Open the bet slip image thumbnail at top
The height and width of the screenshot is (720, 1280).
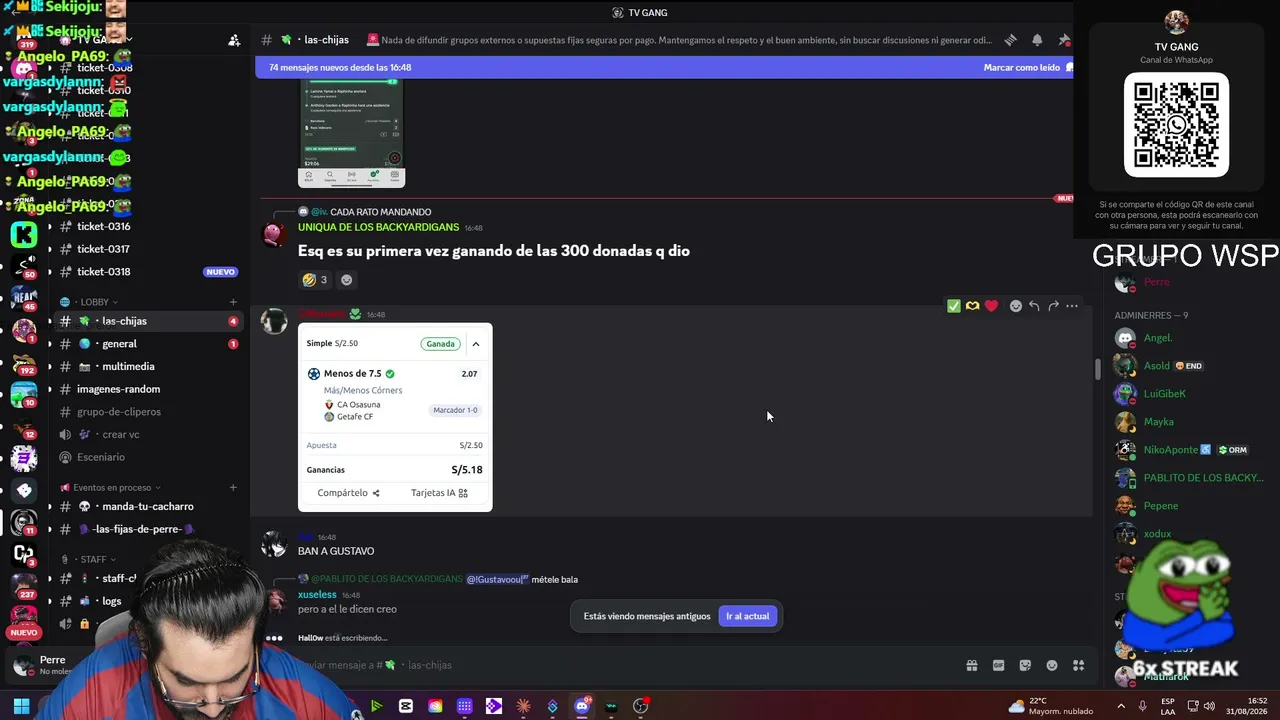[352, 132]
